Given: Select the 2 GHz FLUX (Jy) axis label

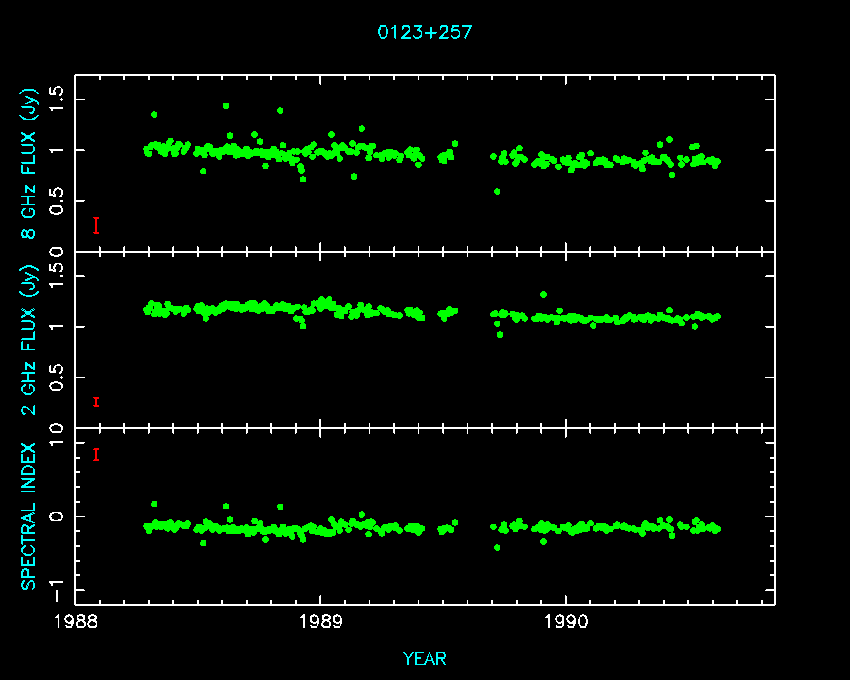Looking at the screenshot, I should tap(30, 340).
